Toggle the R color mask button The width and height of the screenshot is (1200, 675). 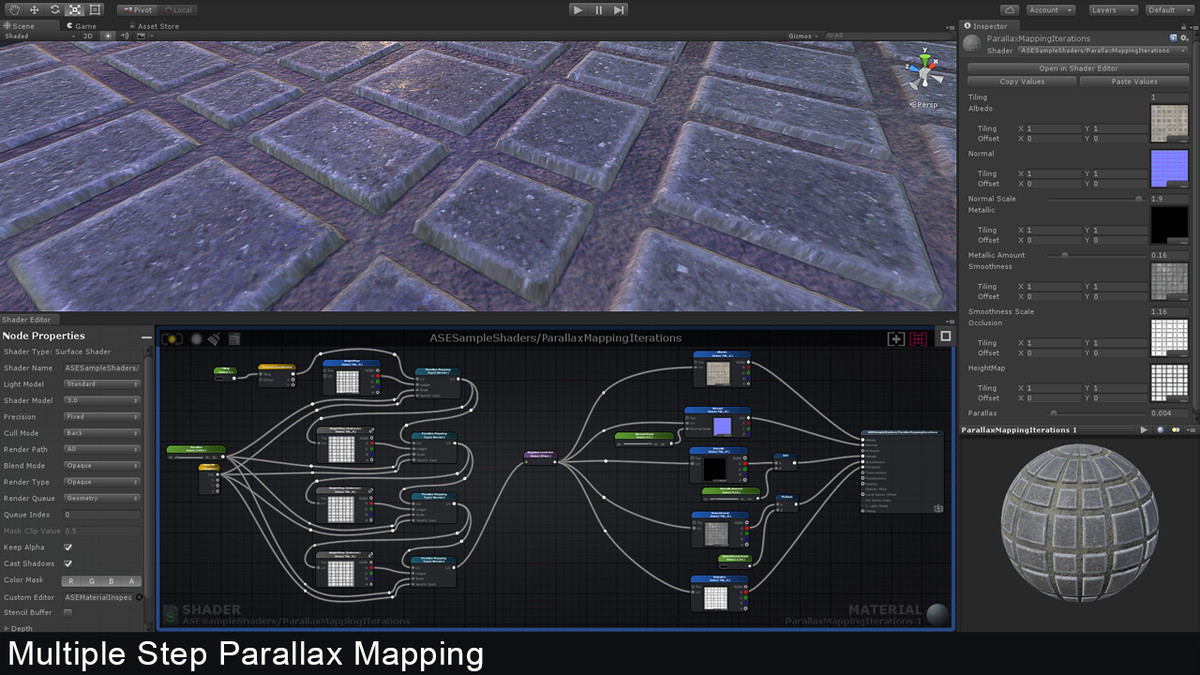coord(73,580)
